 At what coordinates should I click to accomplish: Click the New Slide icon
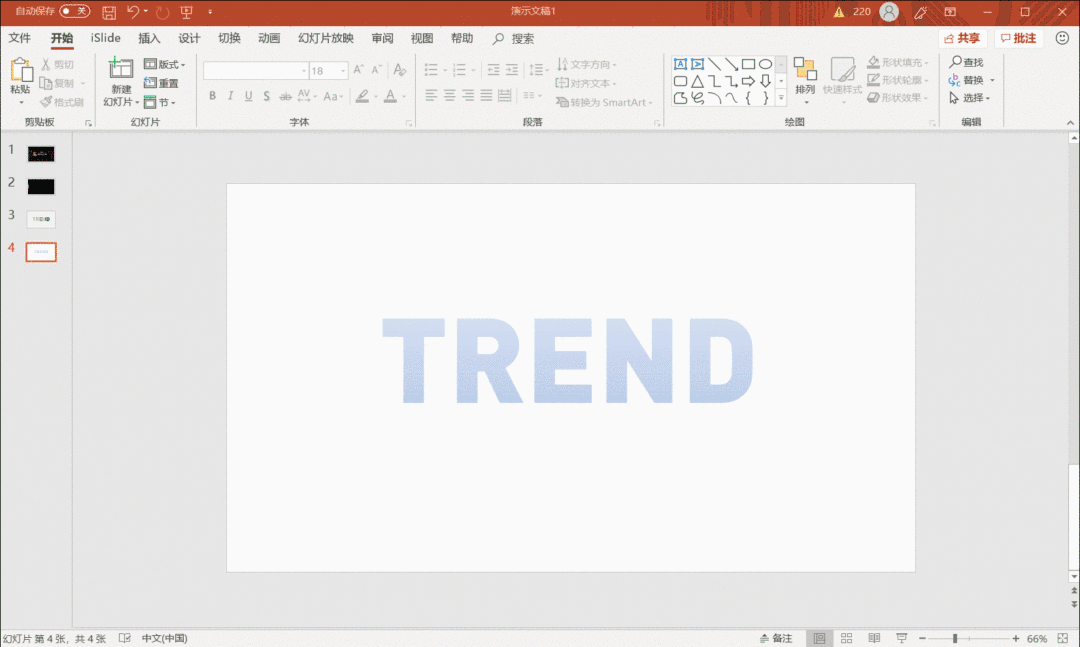point(121,69)
